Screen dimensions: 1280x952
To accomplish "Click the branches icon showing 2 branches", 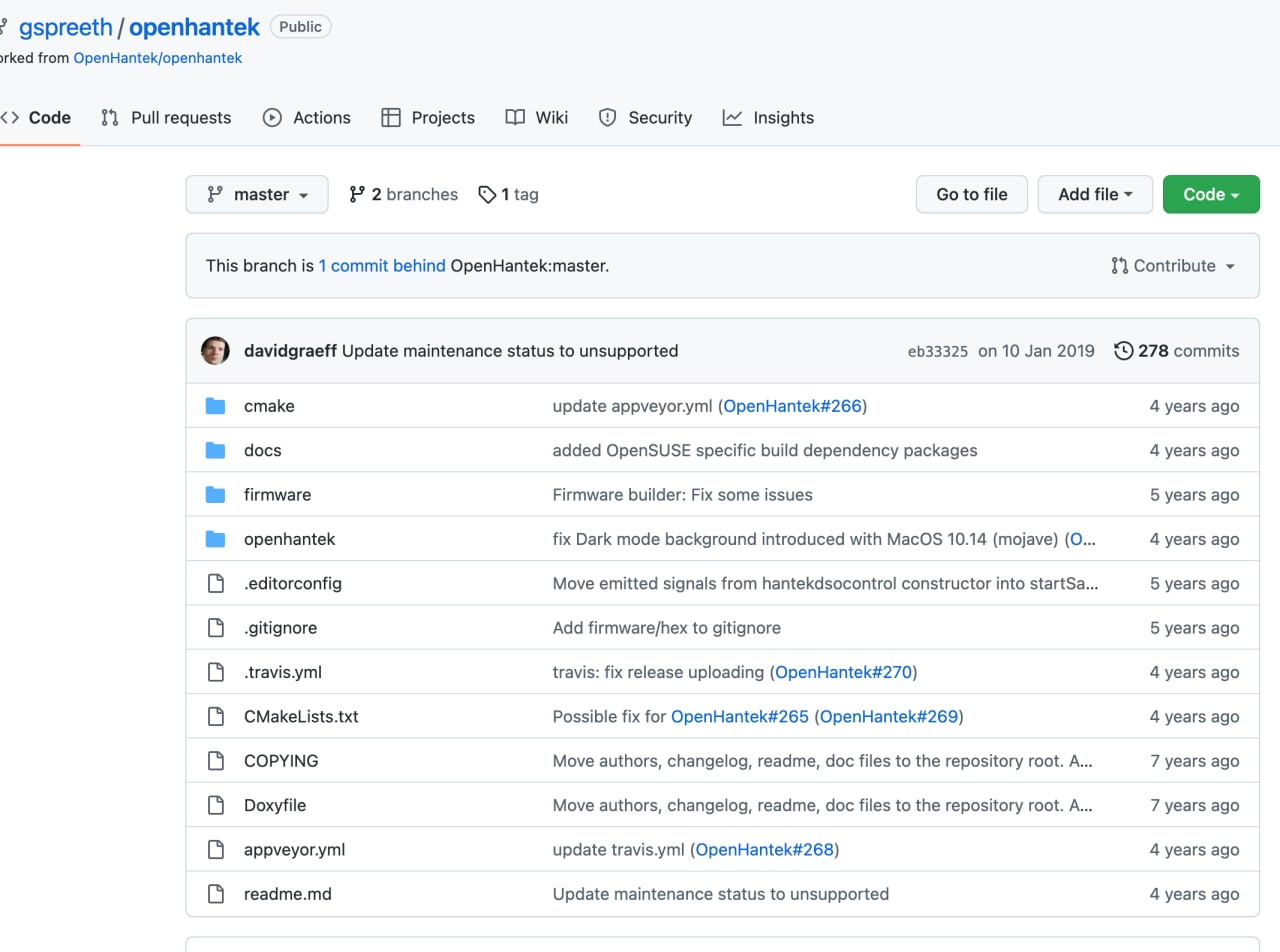I will 357,195.
